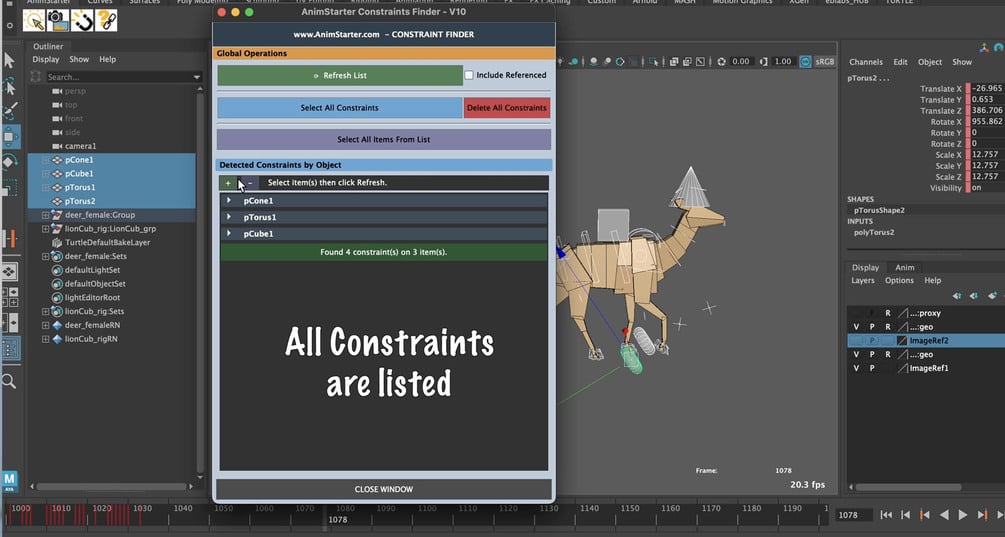
Task: Open the Layers menu in Layer editor
Action: (863, 281)
